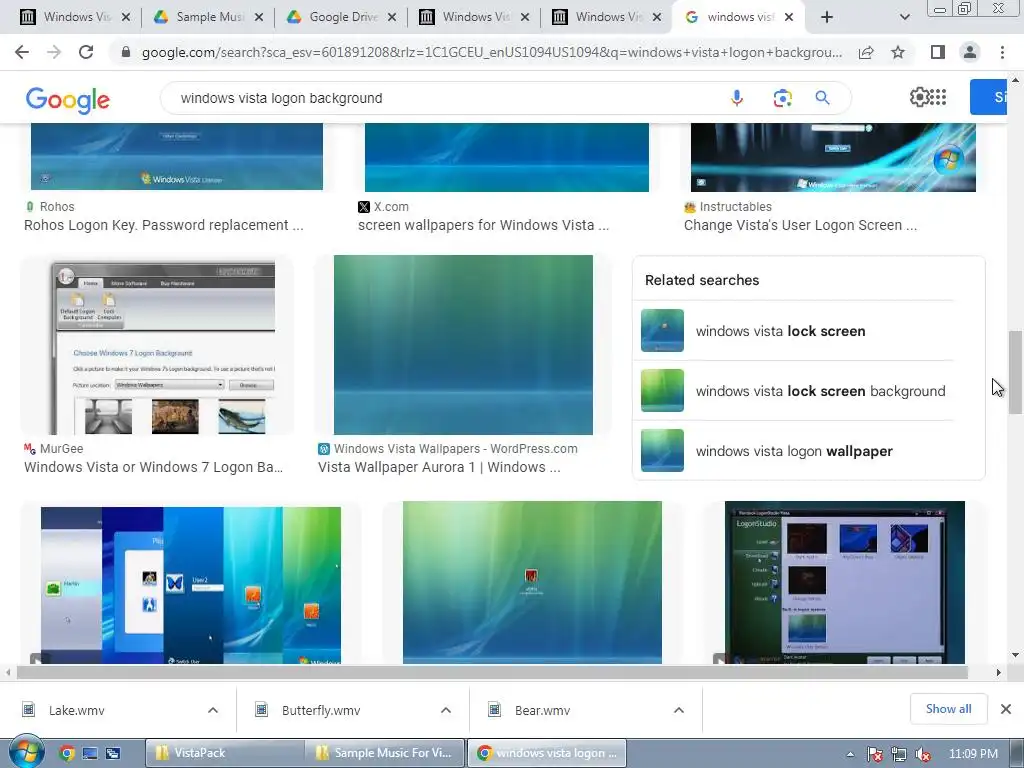Close the first Windows Vista tab
The image size is (1024, 768).
coord(125,17)
